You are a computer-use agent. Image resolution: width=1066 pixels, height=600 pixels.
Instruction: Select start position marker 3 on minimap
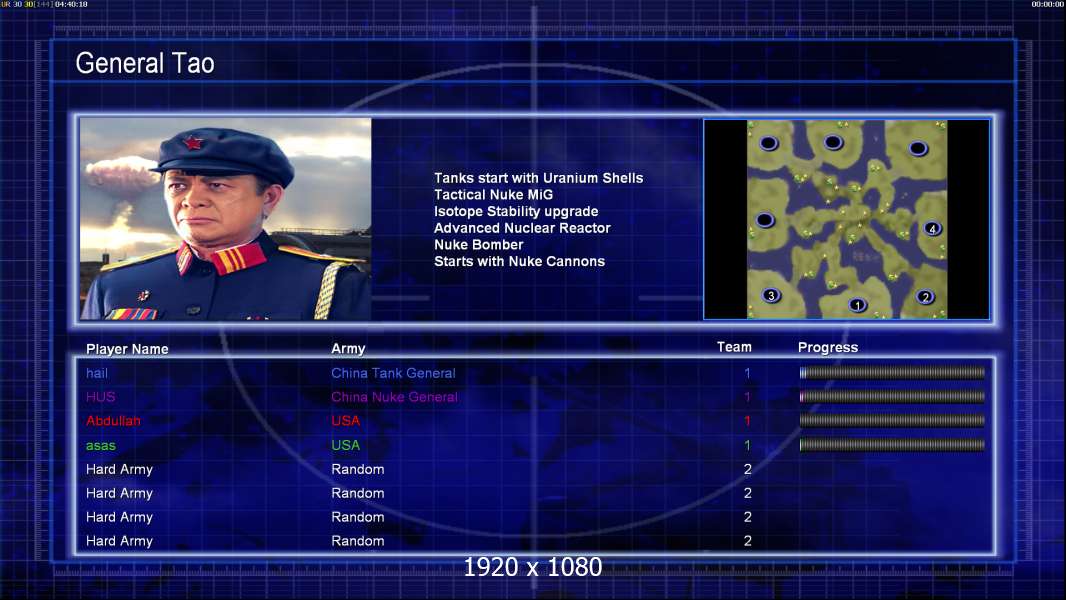point(771,295)
